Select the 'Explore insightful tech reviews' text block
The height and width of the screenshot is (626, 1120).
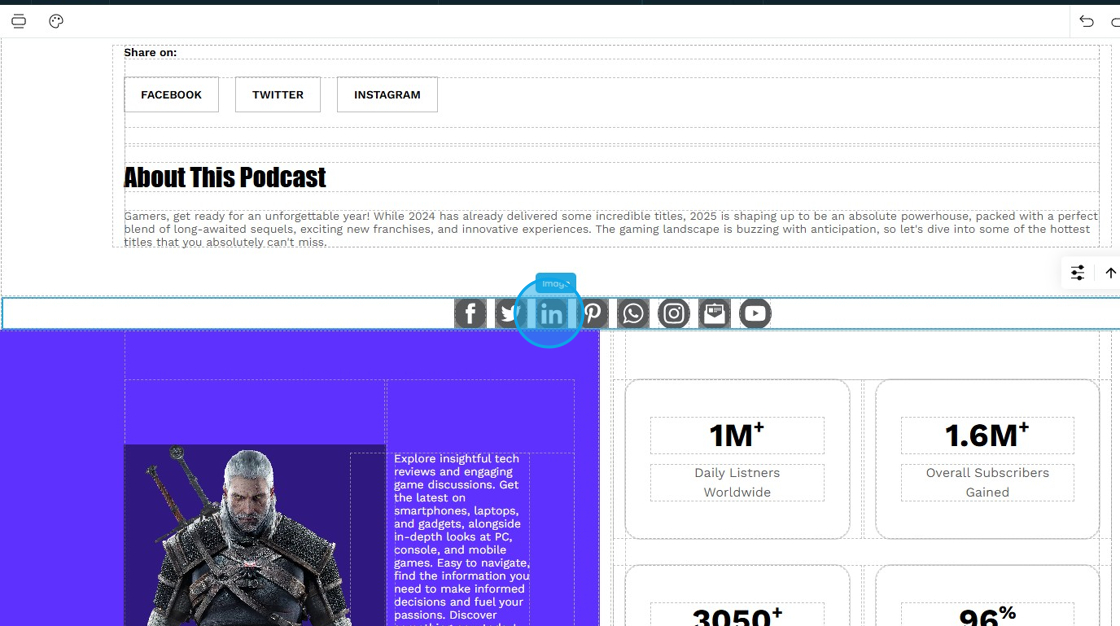[x=462, y=540]
